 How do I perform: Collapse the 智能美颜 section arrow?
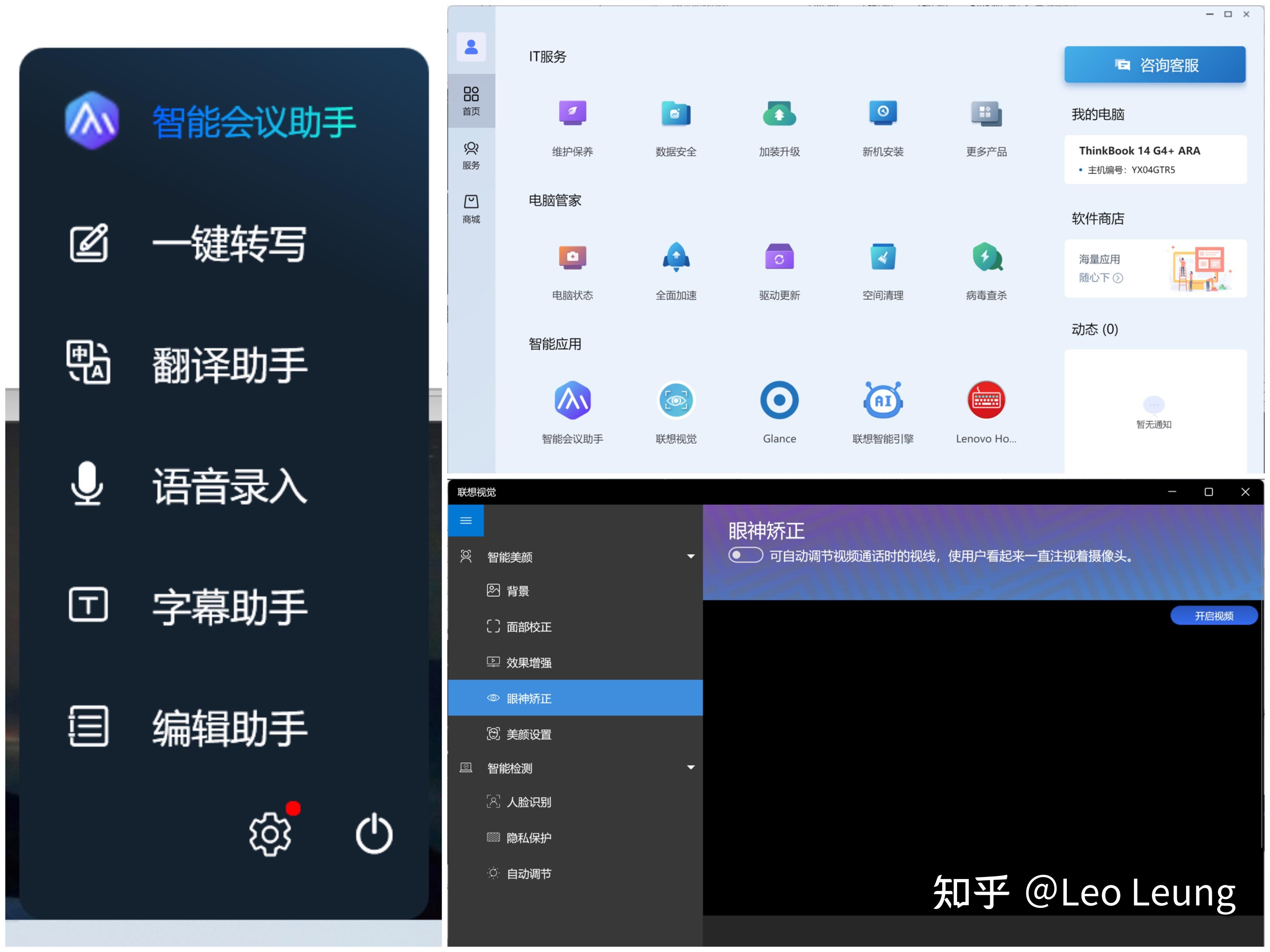click(691, 556)
